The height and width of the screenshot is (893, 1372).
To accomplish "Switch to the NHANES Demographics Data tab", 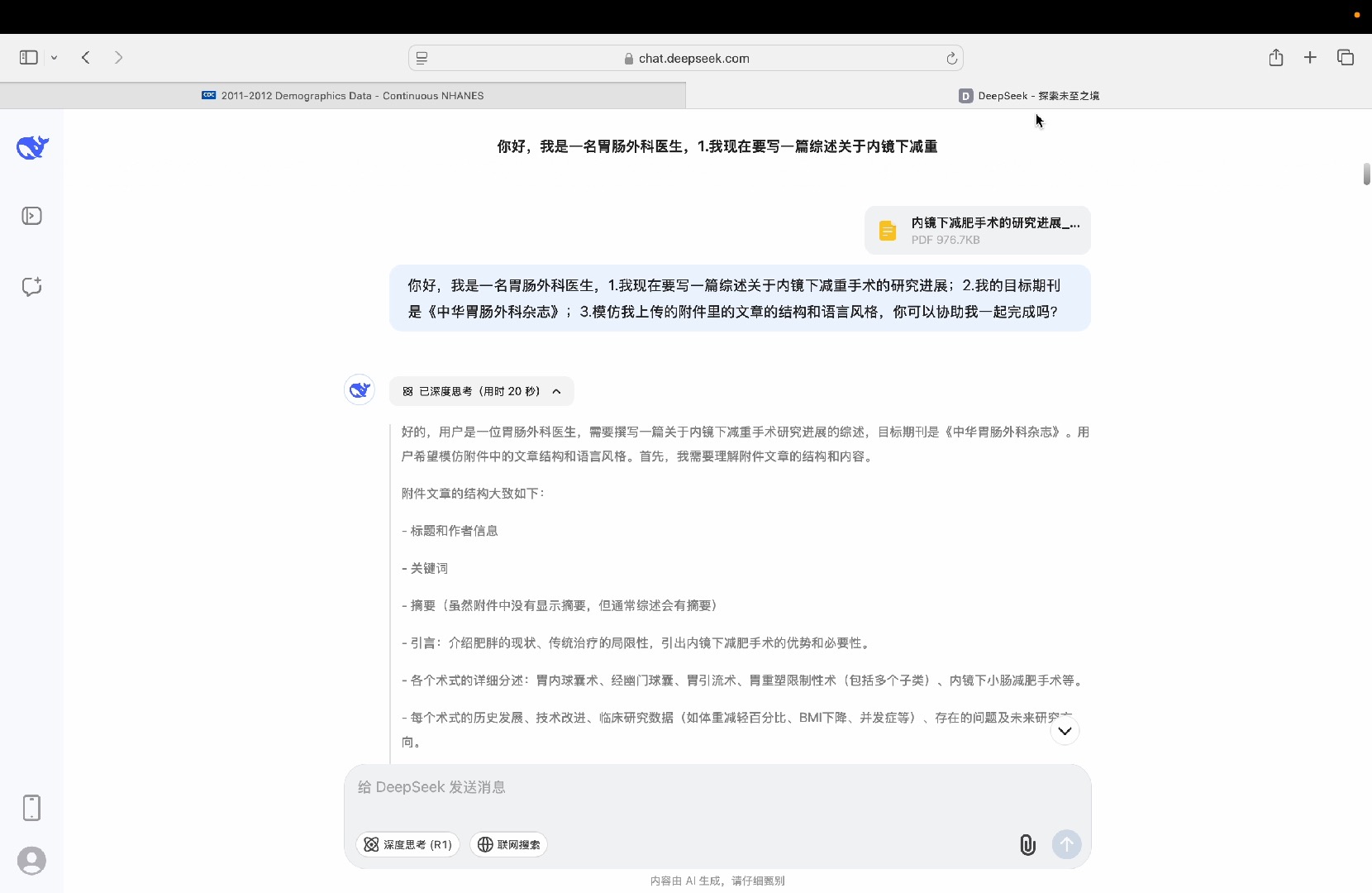I will [x=343, y=95].
